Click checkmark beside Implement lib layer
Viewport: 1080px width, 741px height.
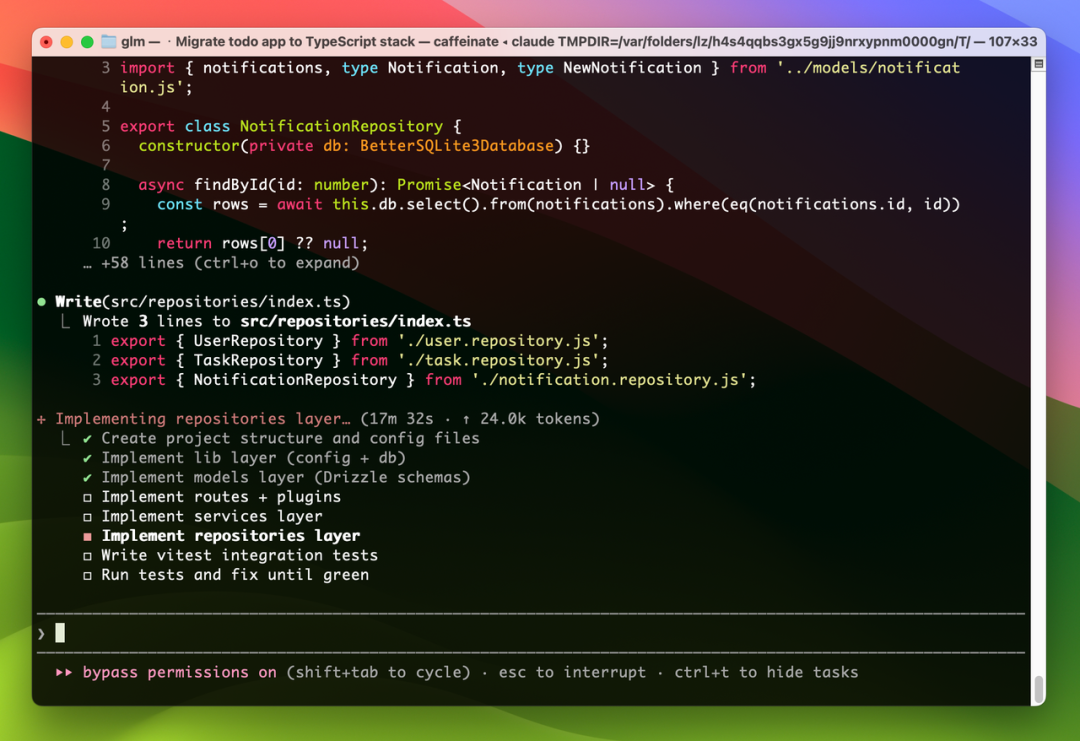coord(87,458)
